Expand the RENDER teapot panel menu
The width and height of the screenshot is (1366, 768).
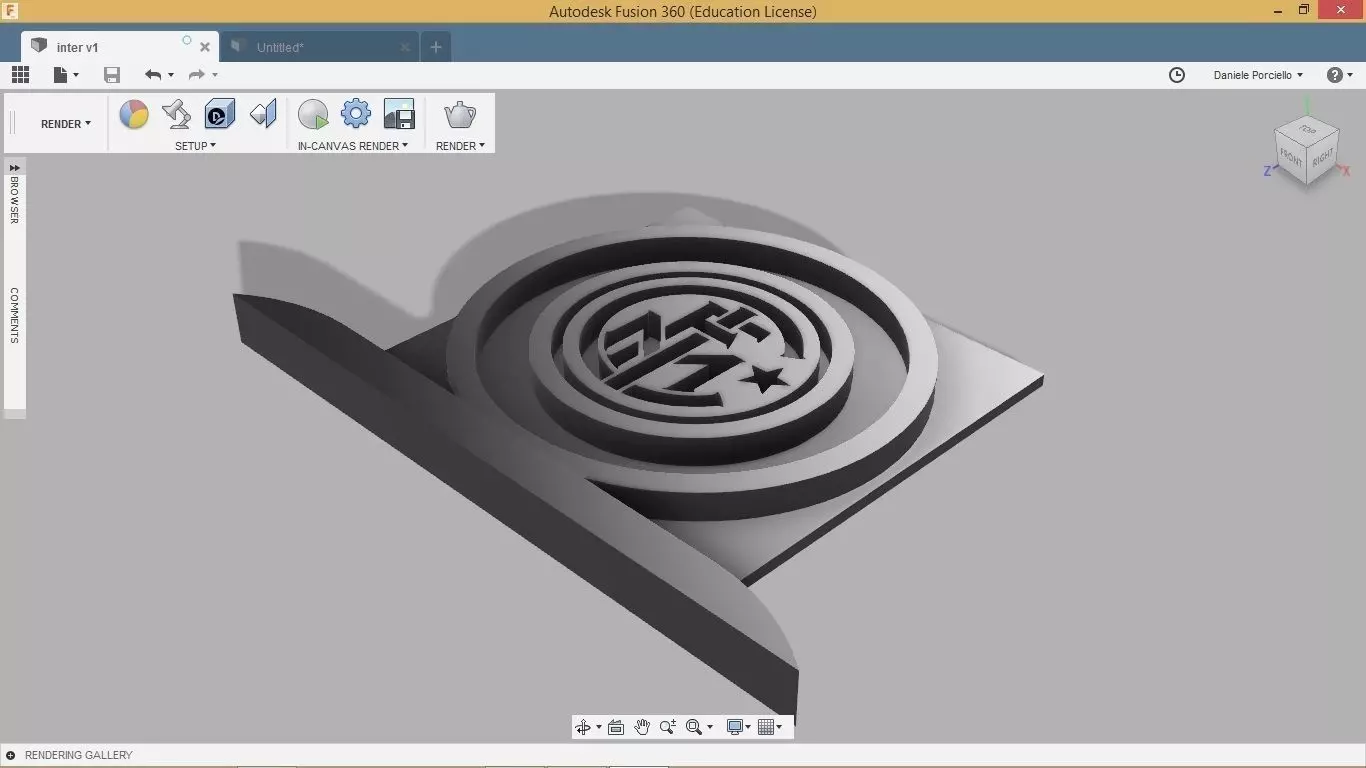[460, 146]
